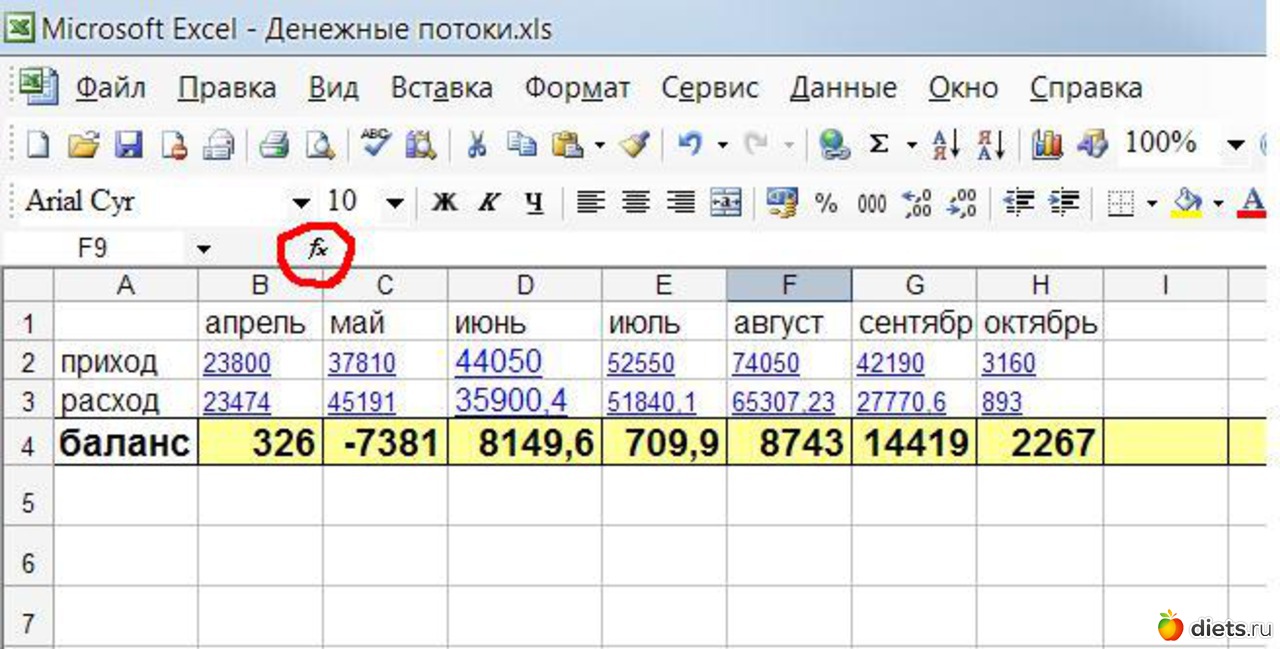Select the Cut scissors icon
Screen dimensions: 1280x649
tap(476, 145)
